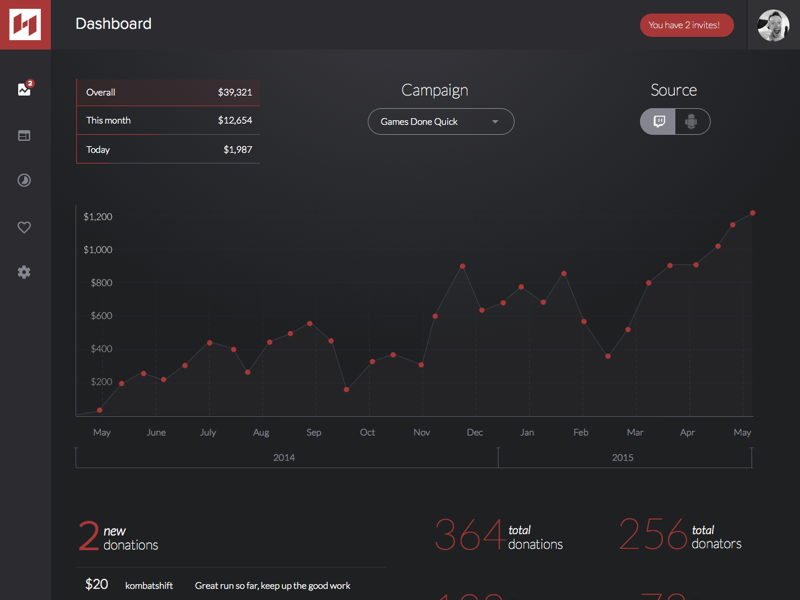This screenshot has height=600, width=800.
Task: Click the December peak data point on chart
Action: coord(462,266)
